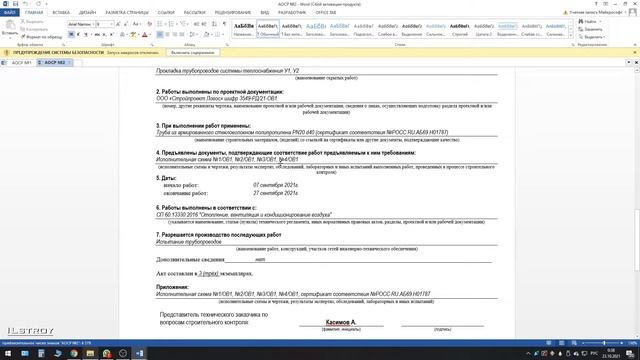640x360 pixels.
Task: Open the notification center icon on taskbar
Action: tap(630, 353)
